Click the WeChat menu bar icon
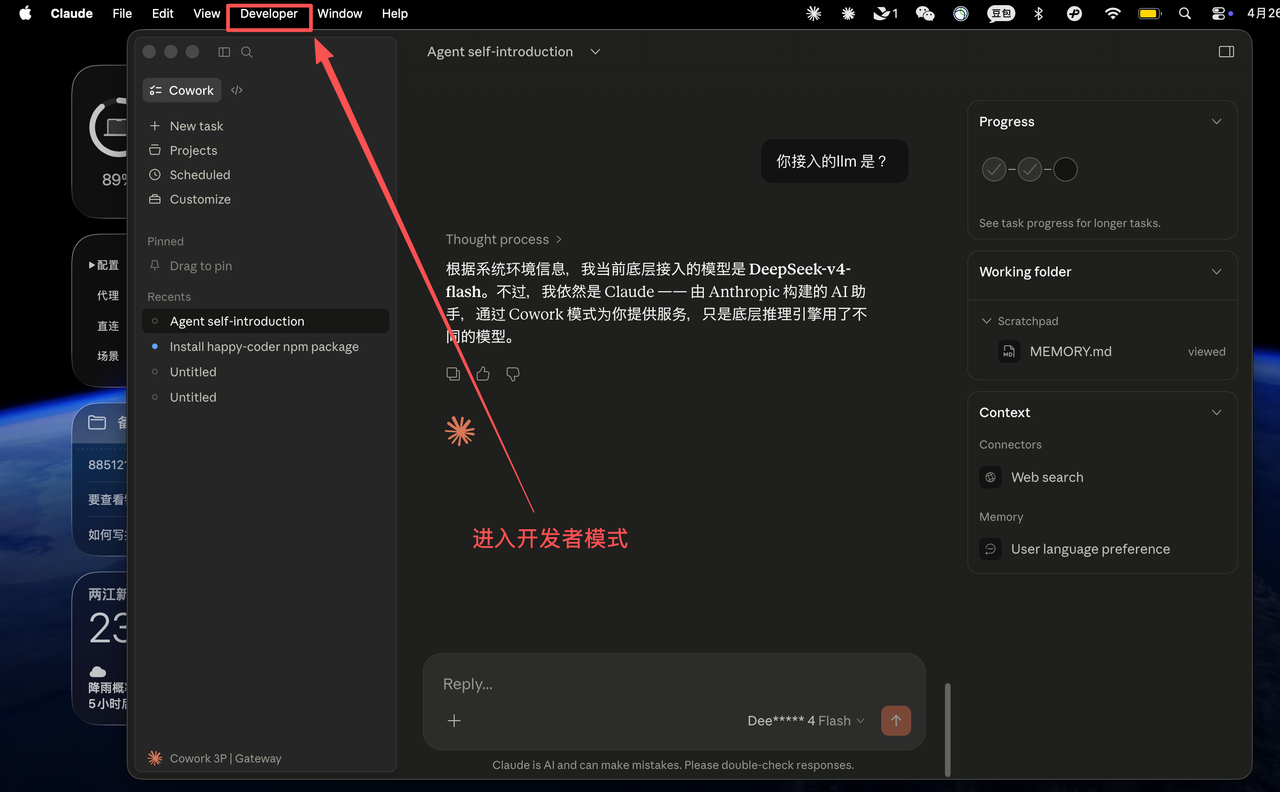The width and height of the screenshot is (1280, 792). (x=925, y=14)
